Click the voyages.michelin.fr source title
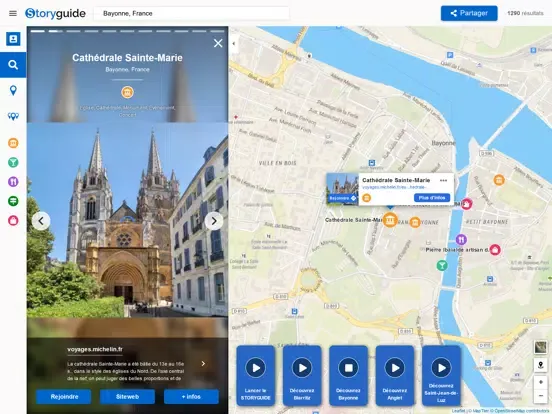 [95, 349]
